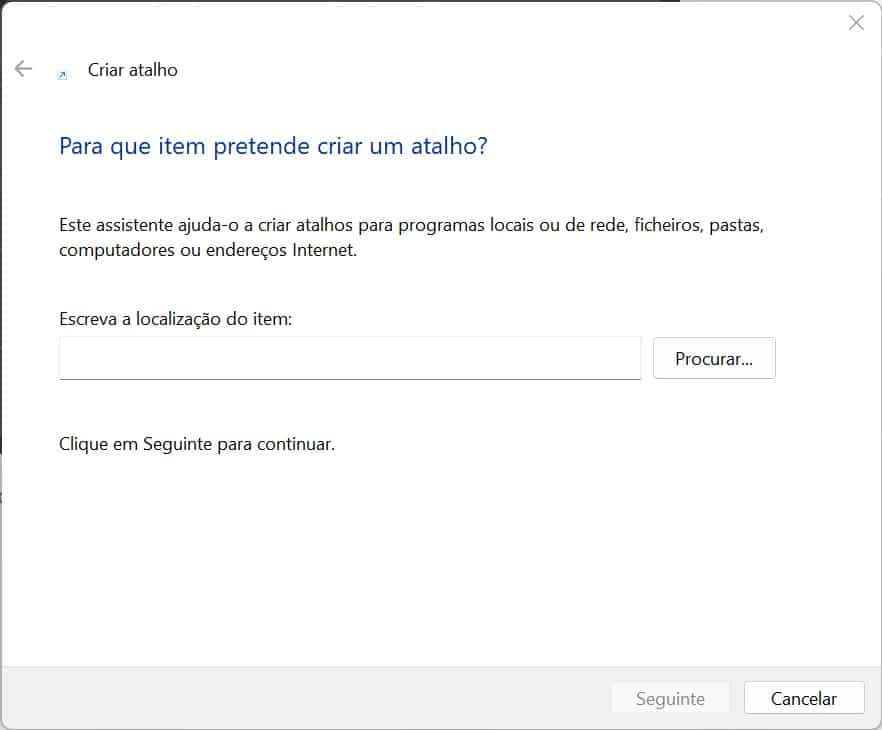Click inside the item location text field
Screen dimensions: 882x730
click(x=350, y=358)
